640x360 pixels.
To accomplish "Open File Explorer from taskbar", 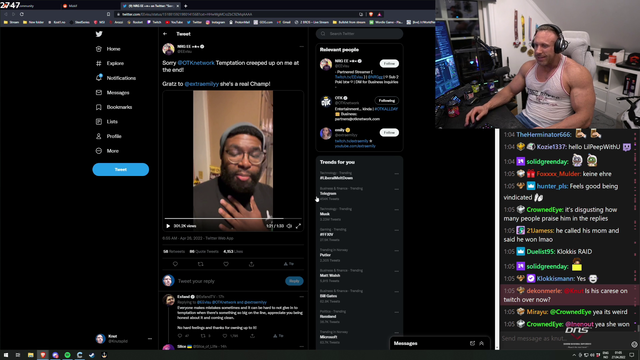I will [31, 355].
